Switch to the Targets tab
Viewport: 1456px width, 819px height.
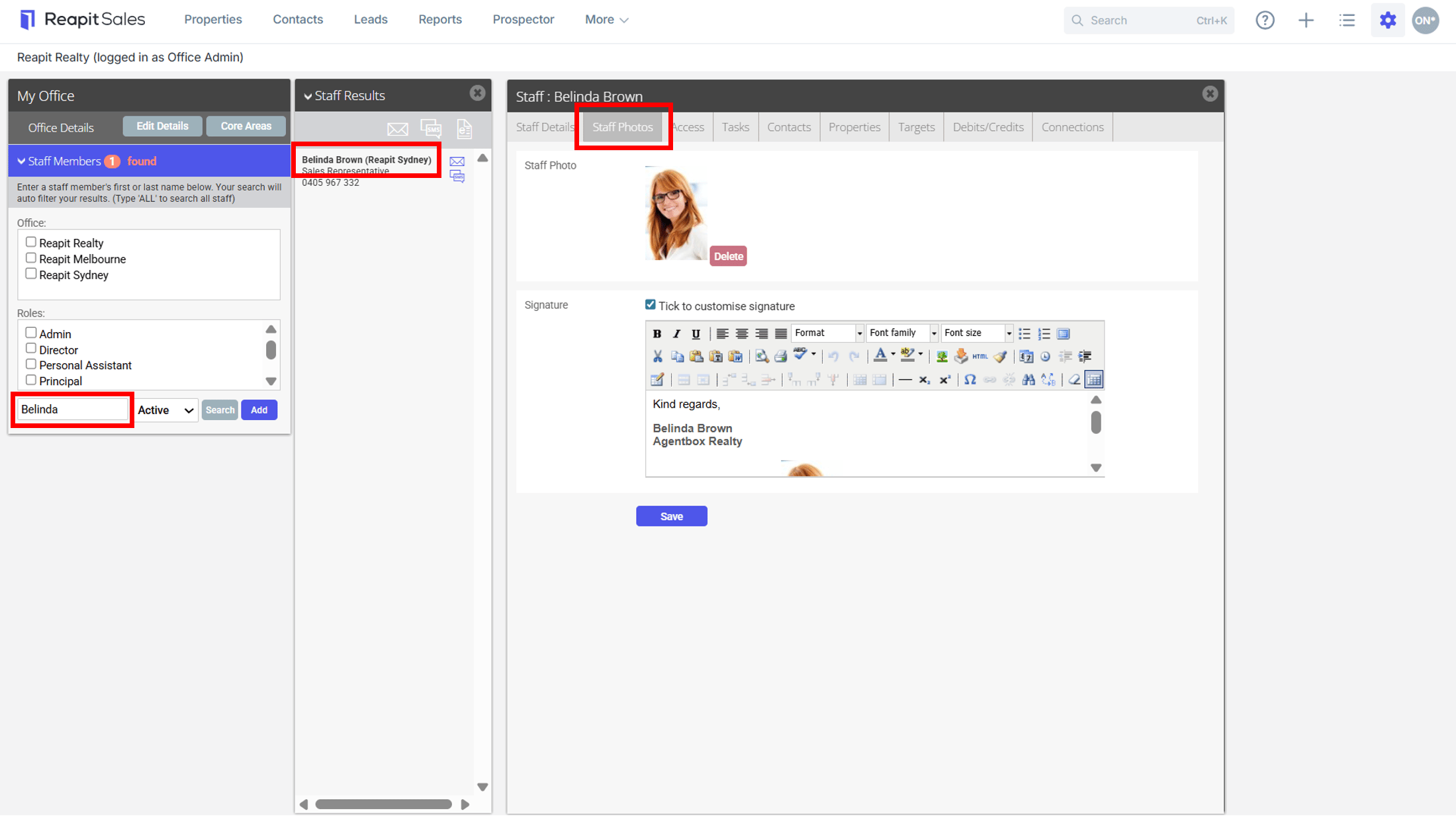pos(916,127)
